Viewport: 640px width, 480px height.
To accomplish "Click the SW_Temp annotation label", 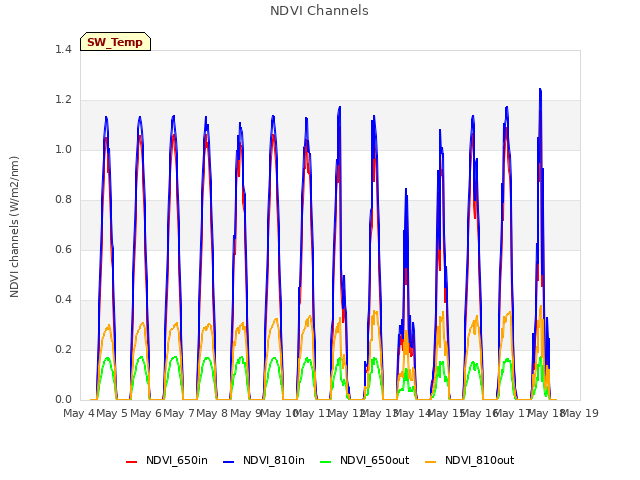I will tap(115, 42).
